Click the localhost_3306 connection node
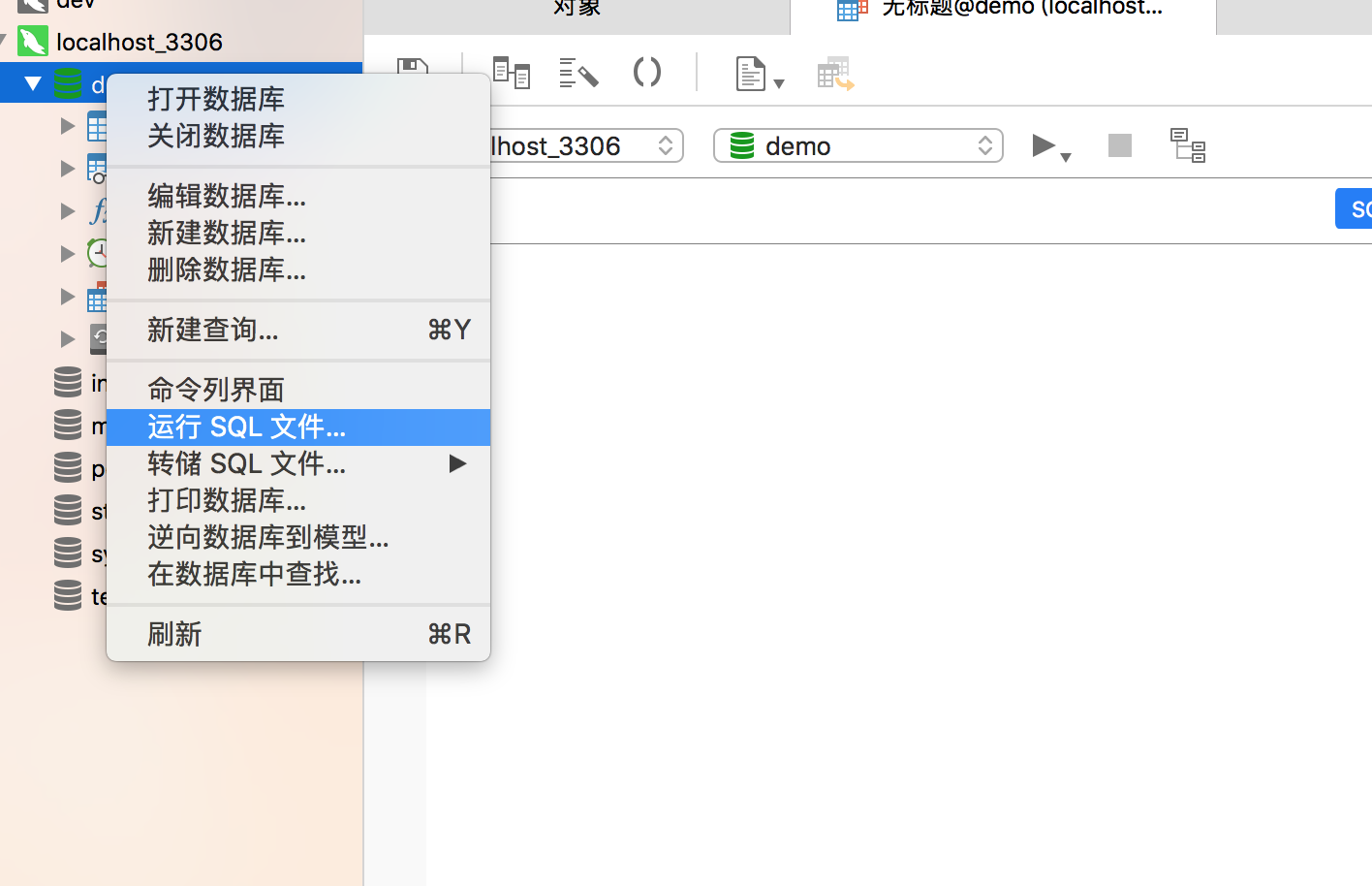 pos(140,42)
